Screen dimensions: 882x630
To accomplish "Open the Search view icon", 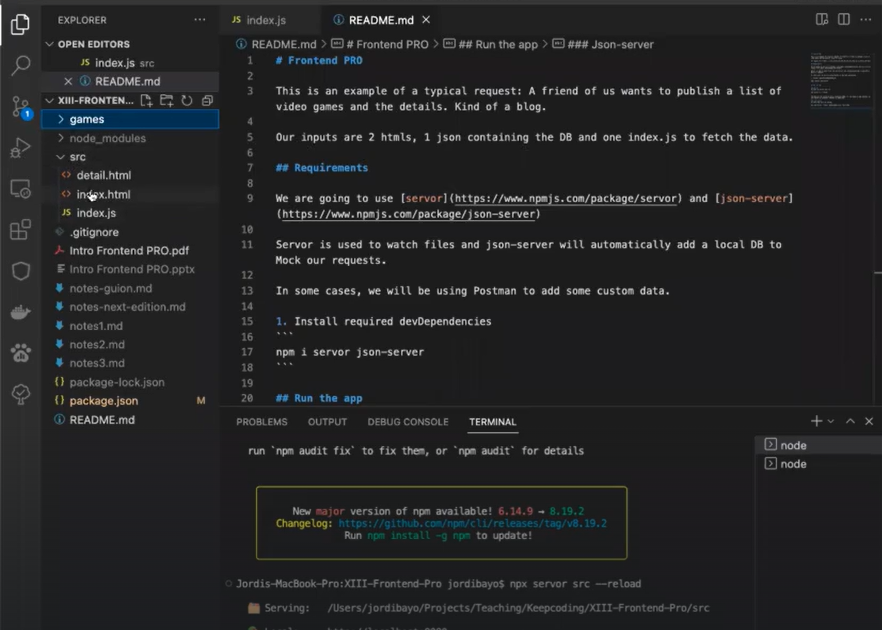I will point(20,65).
